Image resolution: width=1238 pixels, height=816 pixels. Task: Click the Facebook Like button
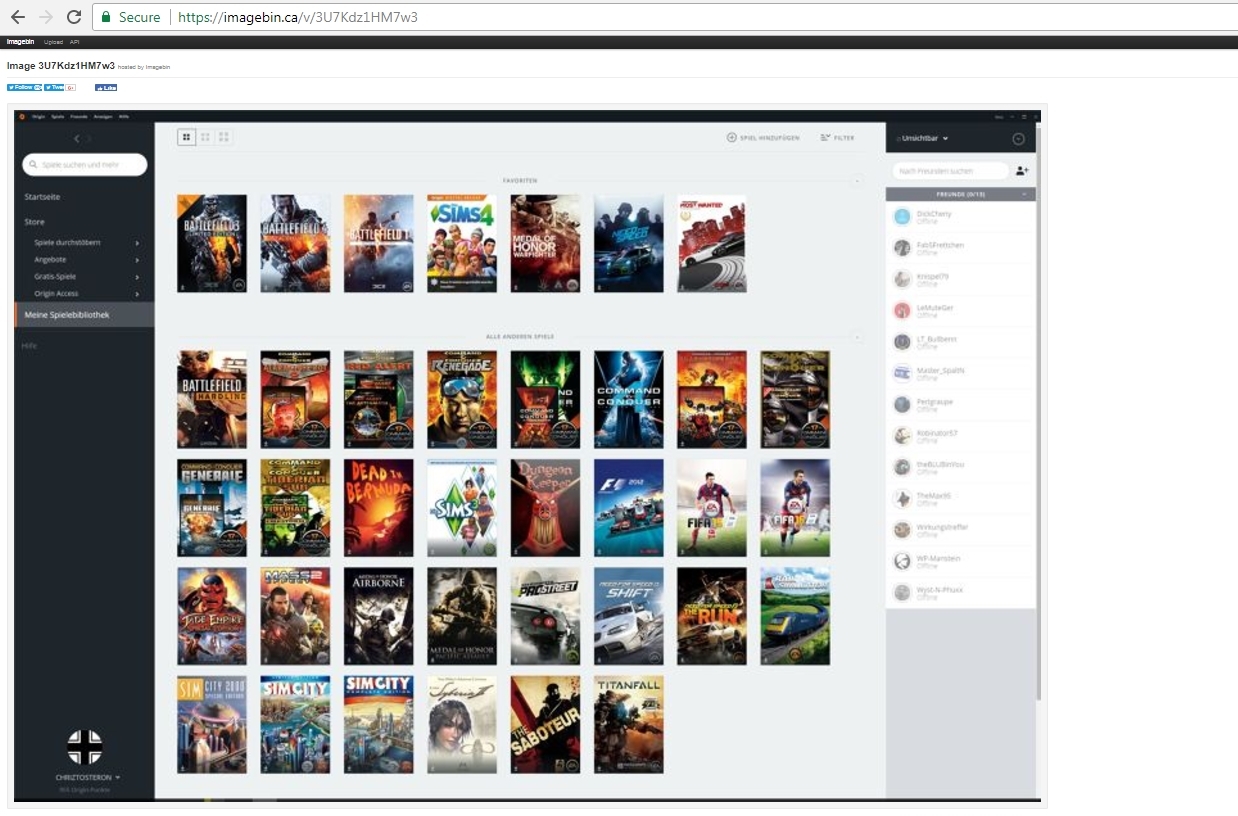click(x=106, y=87)
